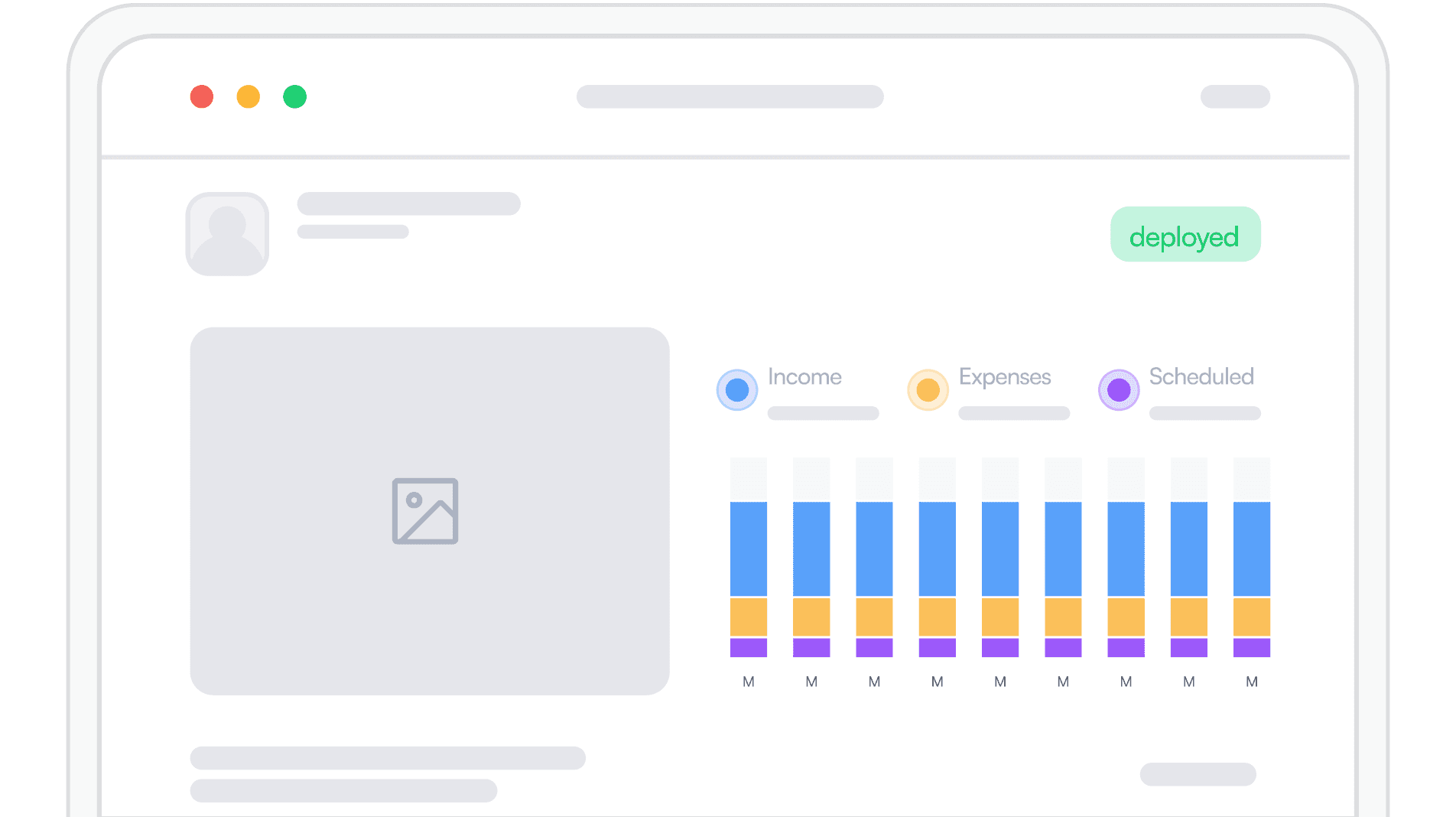Select the purple Scheduled legend dot
This screenshot has height=817, width=1456.
(x=1119, y=390)
